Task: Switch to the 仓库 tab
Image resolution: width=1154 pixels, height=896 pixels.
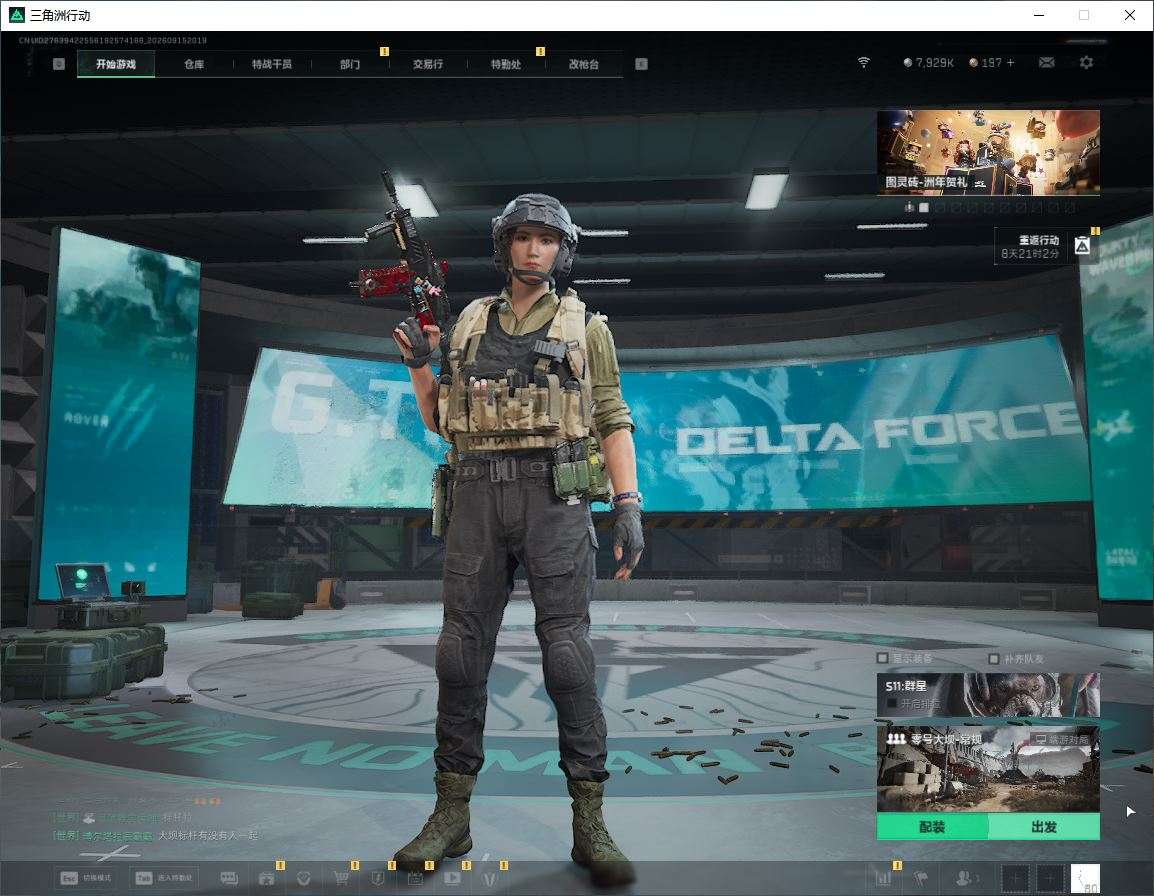Action: [194, 64]
